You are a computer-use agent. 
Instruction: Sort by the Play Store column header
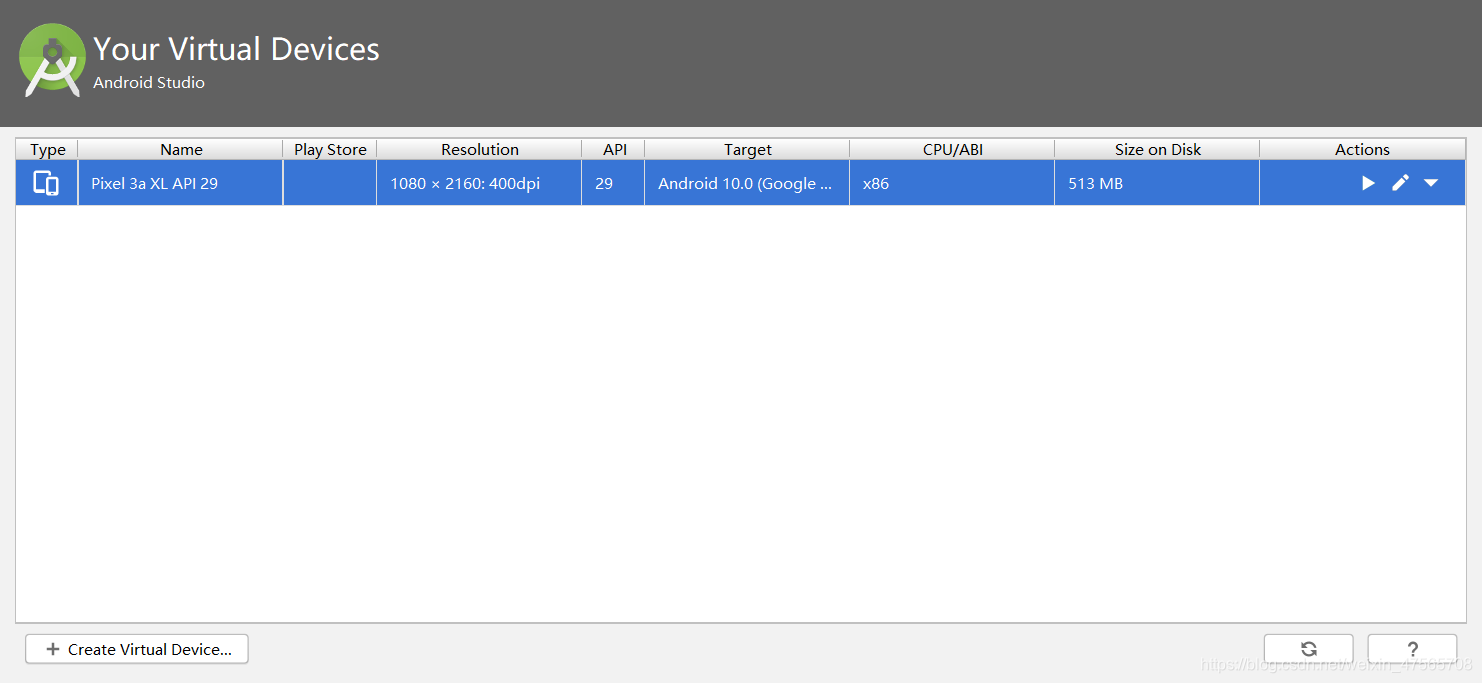(x=330, y=149)
